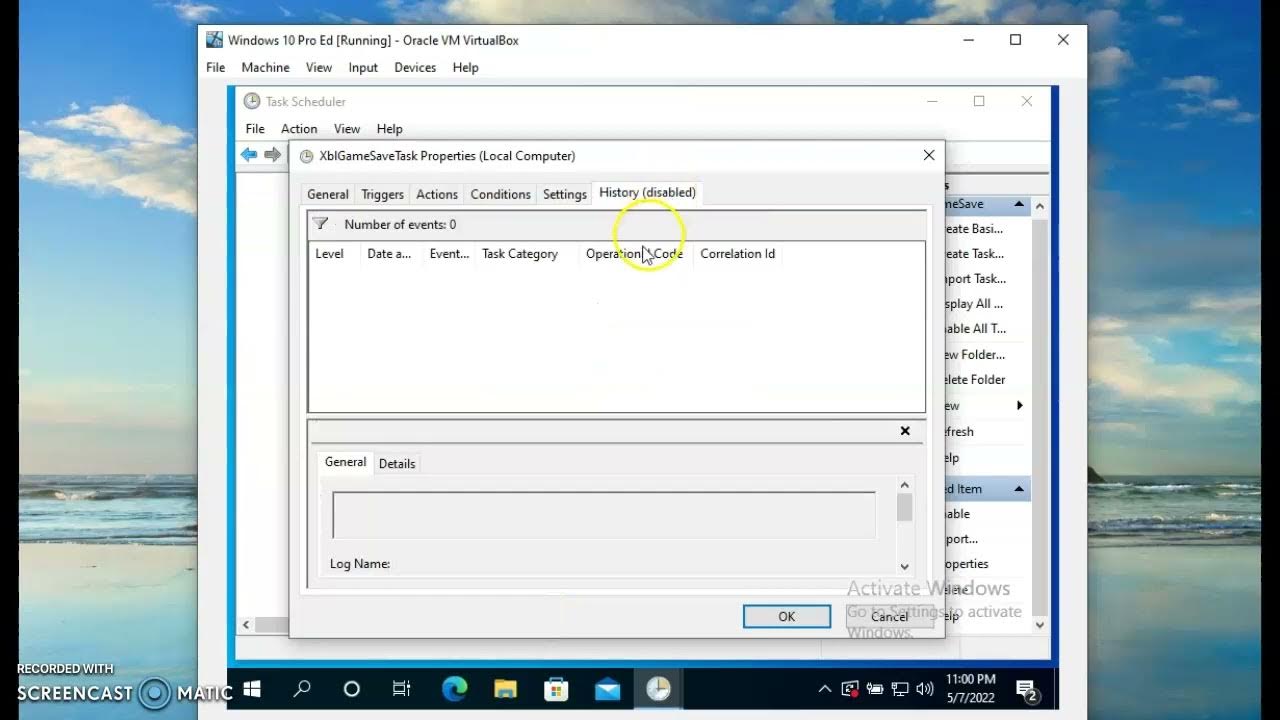The image size is (1280, 720).
Task: Open Task Scheduler View menu
Action: tap(347, 128)
